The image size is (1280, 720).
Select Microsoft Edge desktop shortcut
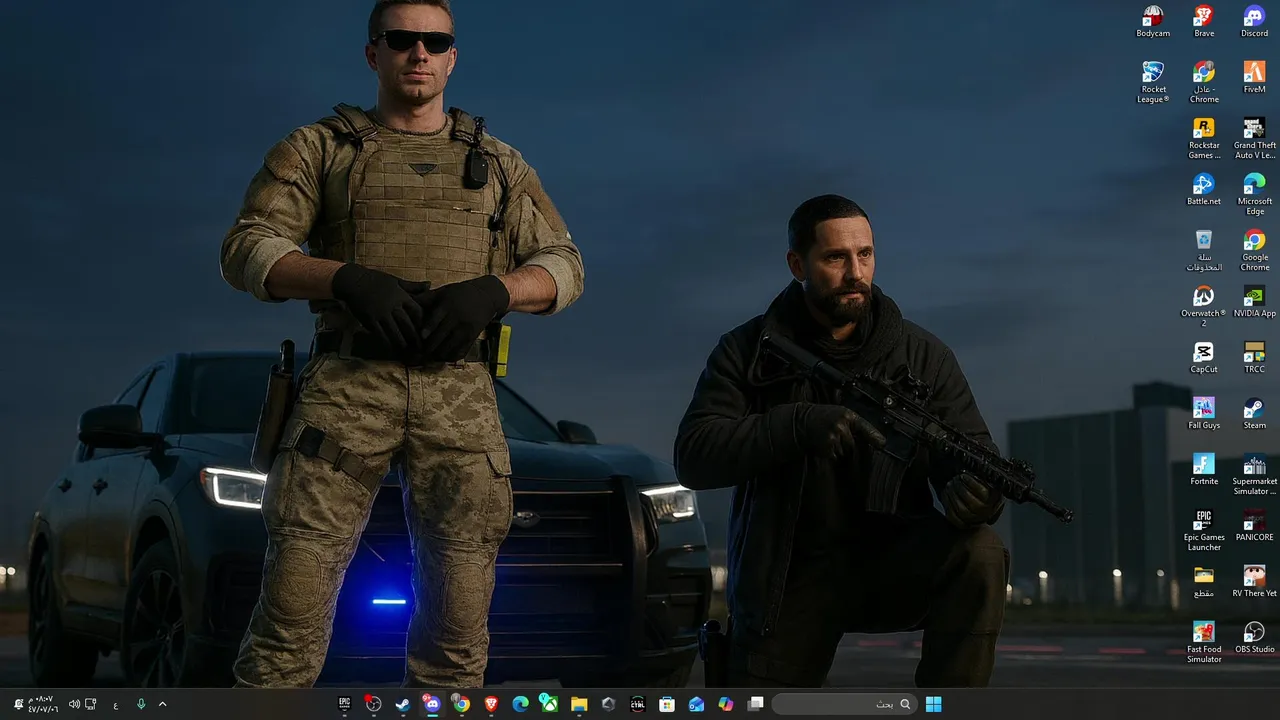pyautogui.click(x=1254, y=194)
